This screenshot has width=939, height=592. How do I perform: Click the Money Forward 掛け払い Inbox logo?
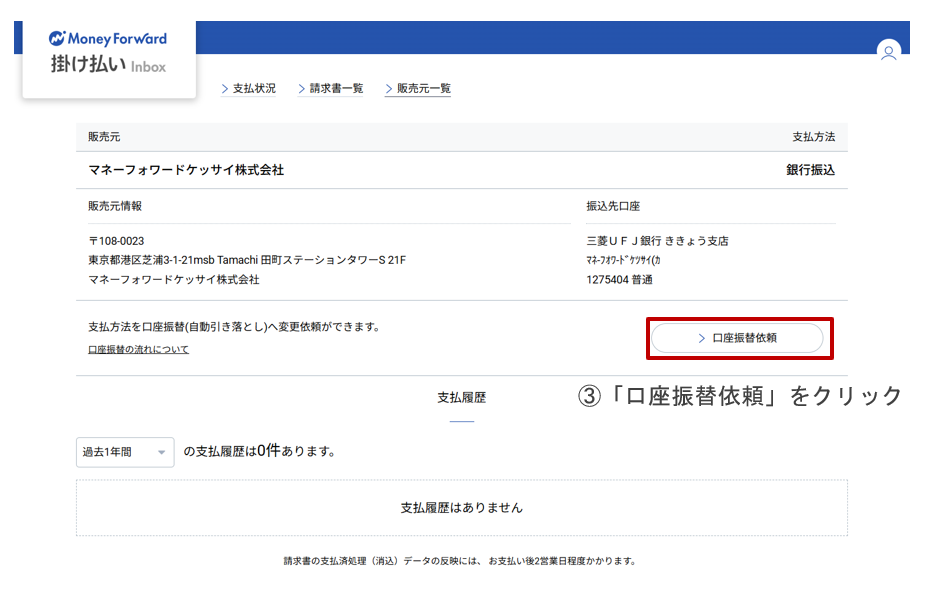pyautogui.click(x=108, y=53)
